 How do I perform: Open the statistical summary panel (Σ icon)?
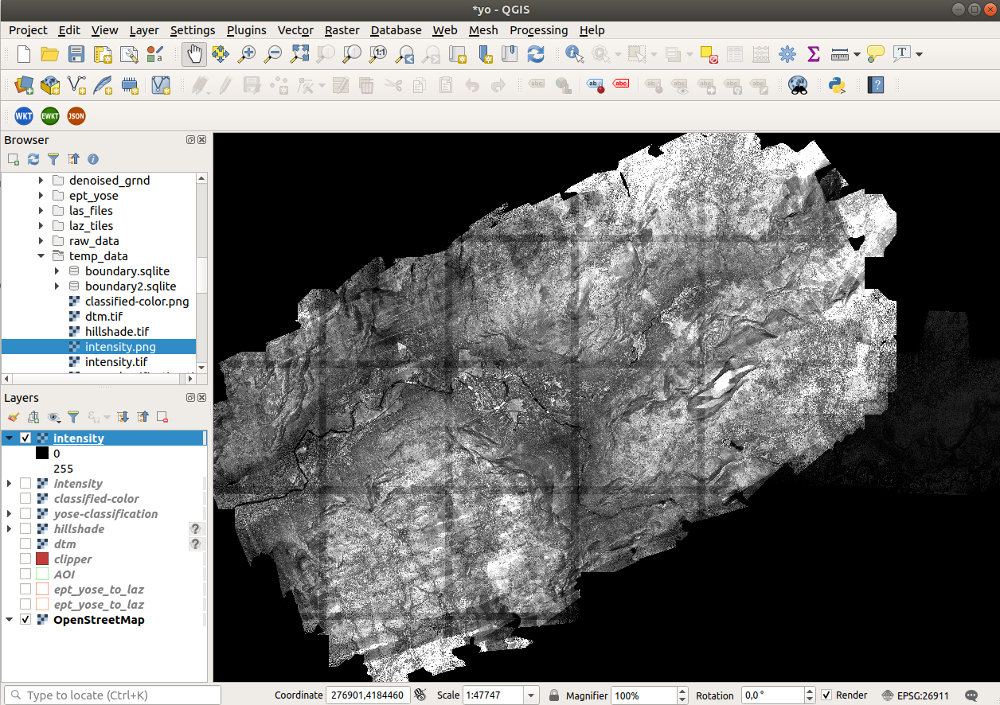813,55
